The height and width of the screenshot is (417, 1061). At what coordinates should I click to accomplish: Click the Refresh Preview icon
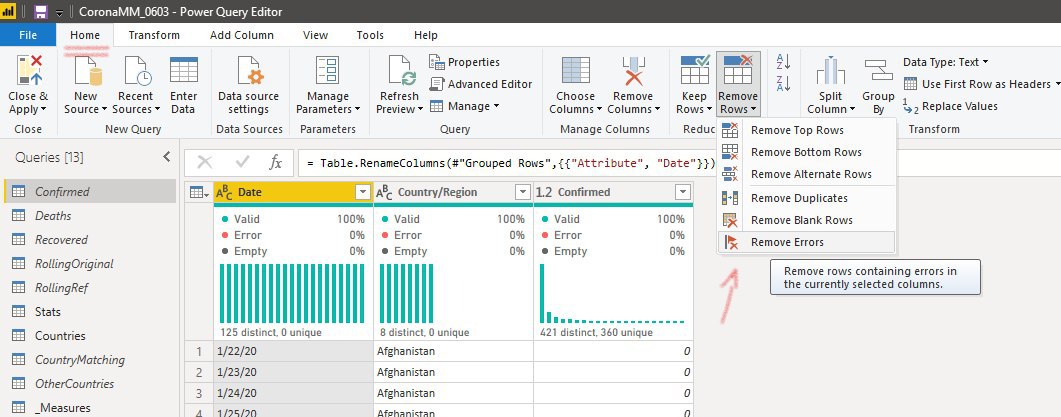(402, 70)
